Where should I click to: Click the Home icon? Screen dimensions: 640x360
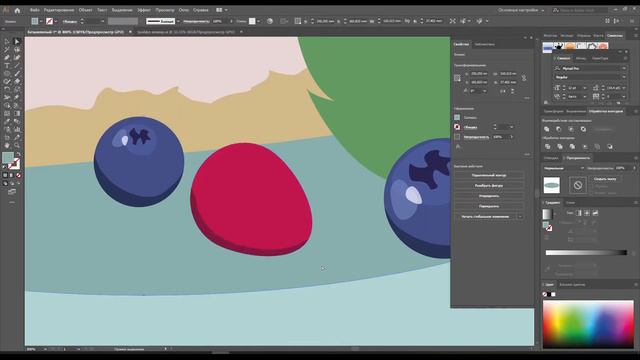[17, 10]
